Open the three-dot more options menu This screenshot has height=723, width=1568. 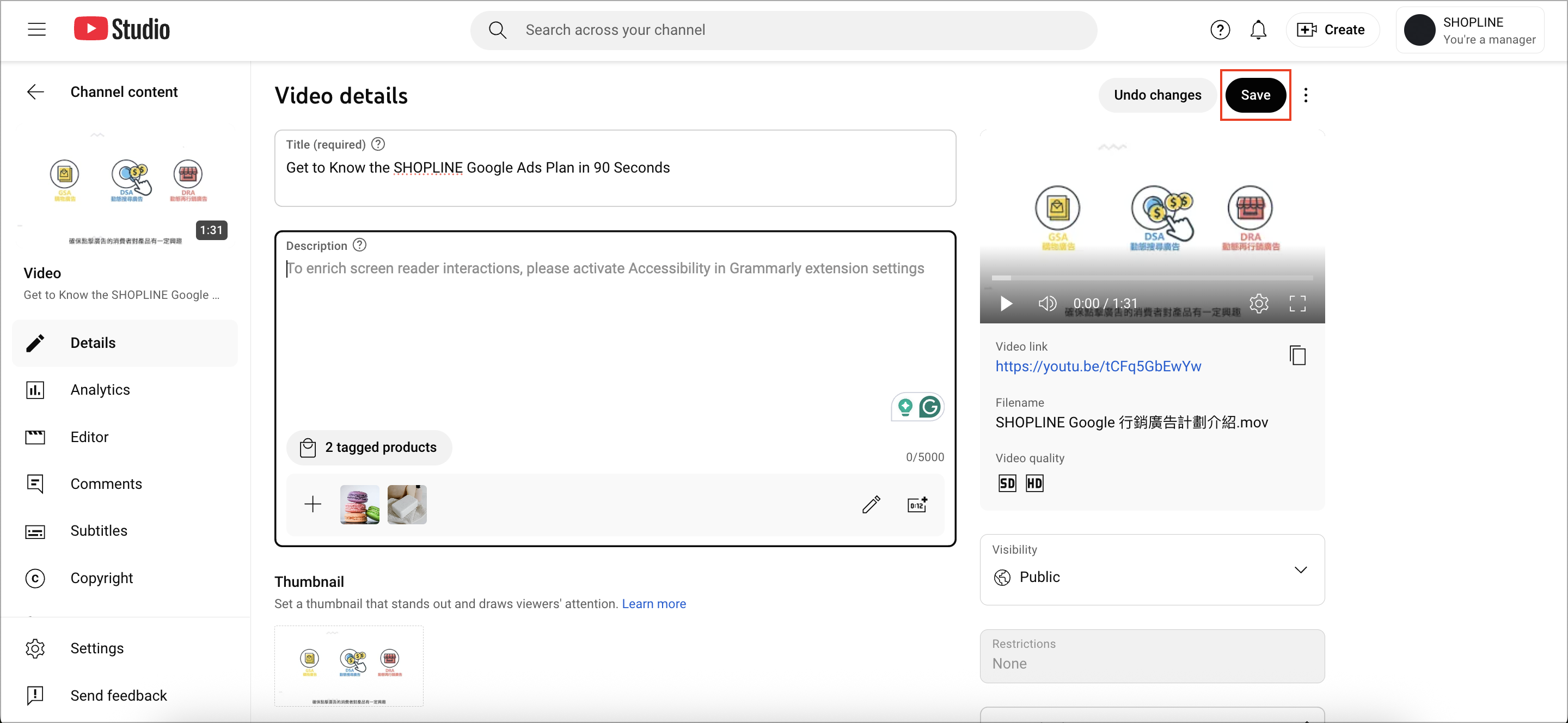pyautogui.click(x=1306, y=95)
